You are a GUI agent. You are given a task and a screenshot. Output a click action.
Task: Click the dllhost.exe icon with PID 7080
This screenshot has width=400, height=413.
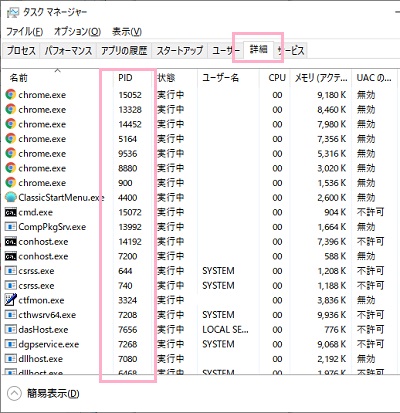tap(11, 359)
